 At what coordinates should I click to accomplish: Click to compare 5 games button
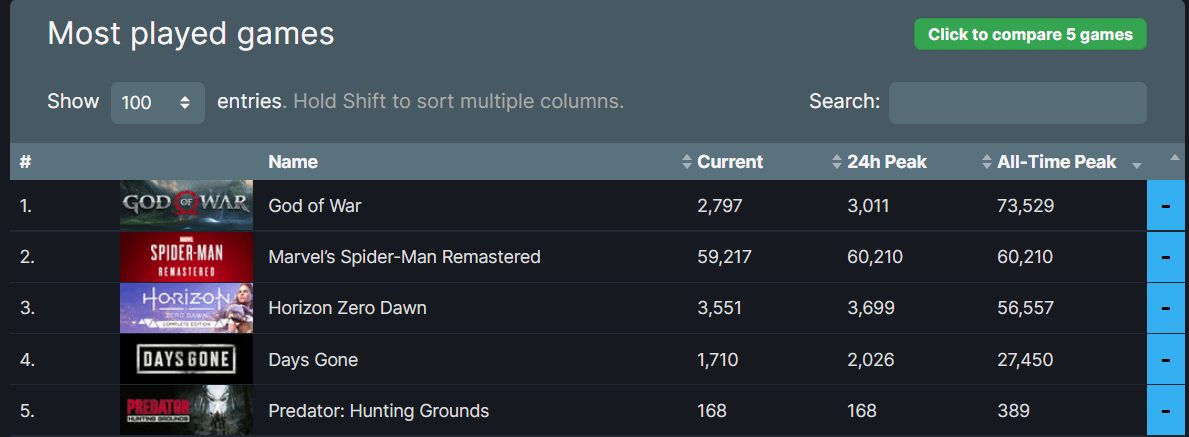[1031, 34]
